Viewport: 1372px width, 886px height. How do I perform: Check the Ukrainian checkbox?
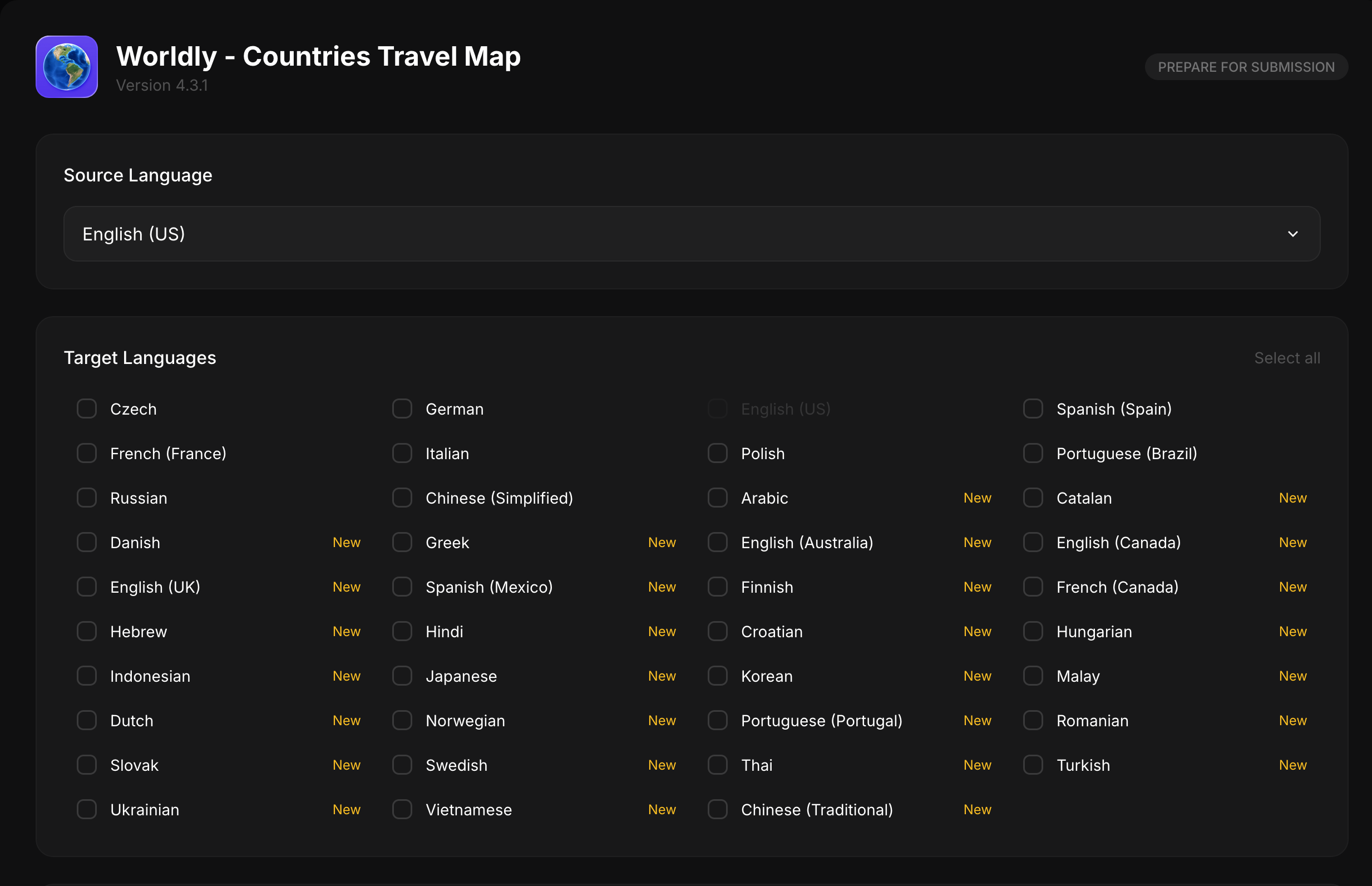tap(86, 809)
